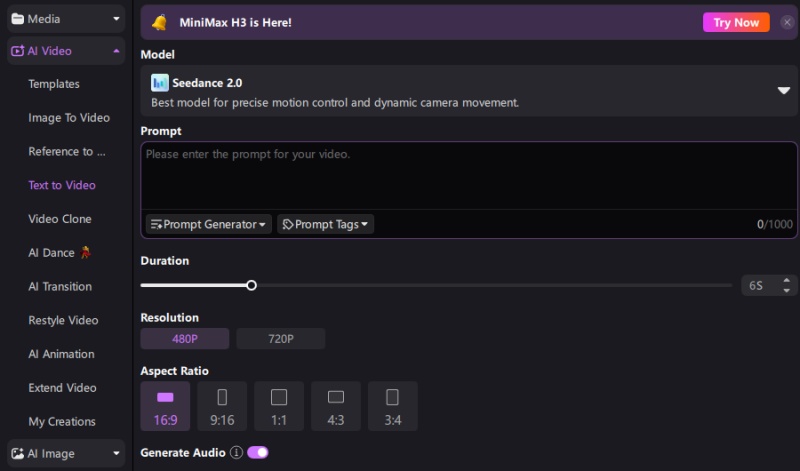Click the Duration slider handle
Viewport: 800px width, 471px height.
coord(252,285)
